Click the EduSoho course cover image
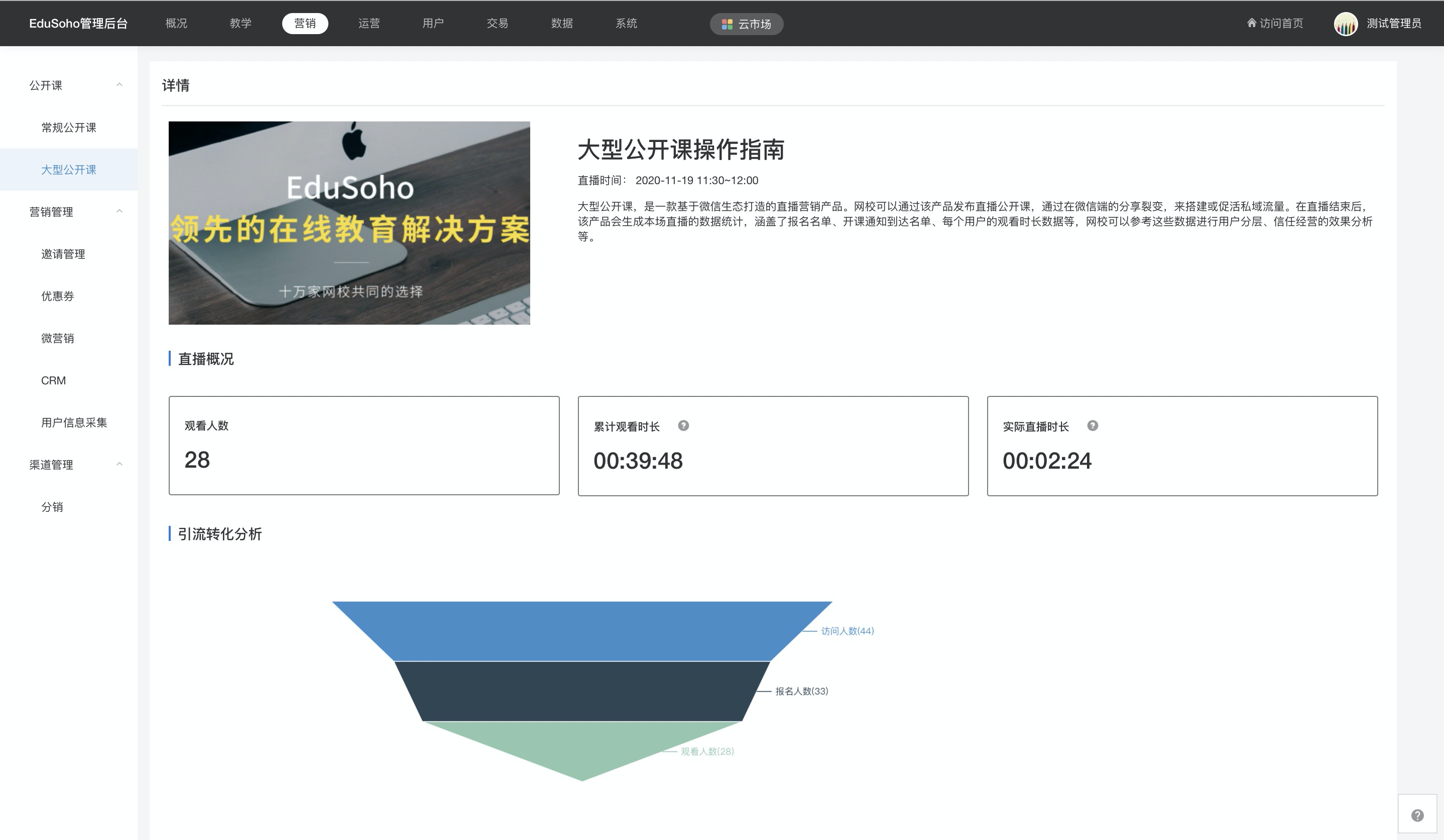The height and width of the screenshot is (840, 1444). pos(349,223)
